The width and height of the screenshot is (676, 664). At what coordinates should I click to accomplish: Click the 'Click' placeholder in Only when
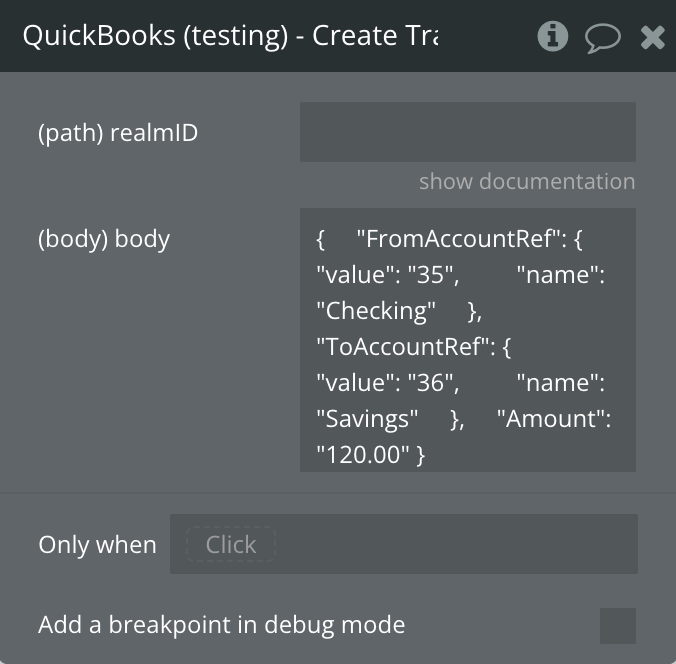pyautogui.click(x=231, y=545)
